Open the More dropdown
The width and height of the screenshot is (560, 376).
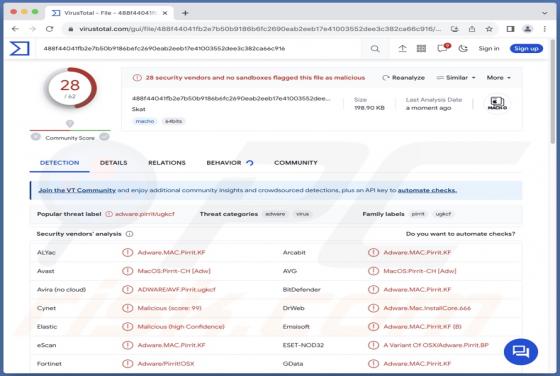499,77
